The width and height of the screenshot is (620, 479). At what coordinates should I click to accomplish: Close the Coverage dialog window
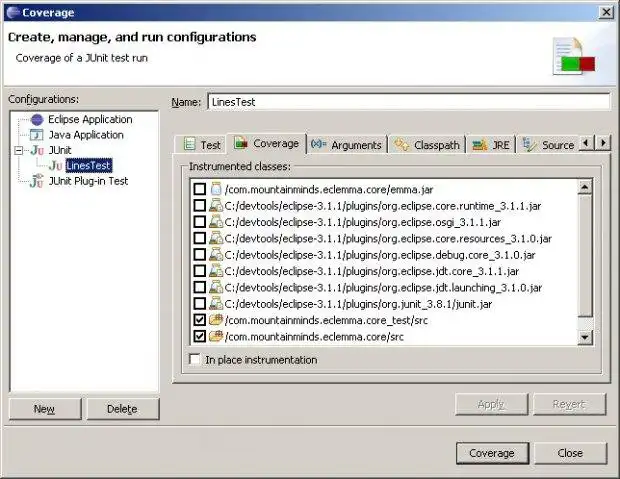[x=606, y=13]
